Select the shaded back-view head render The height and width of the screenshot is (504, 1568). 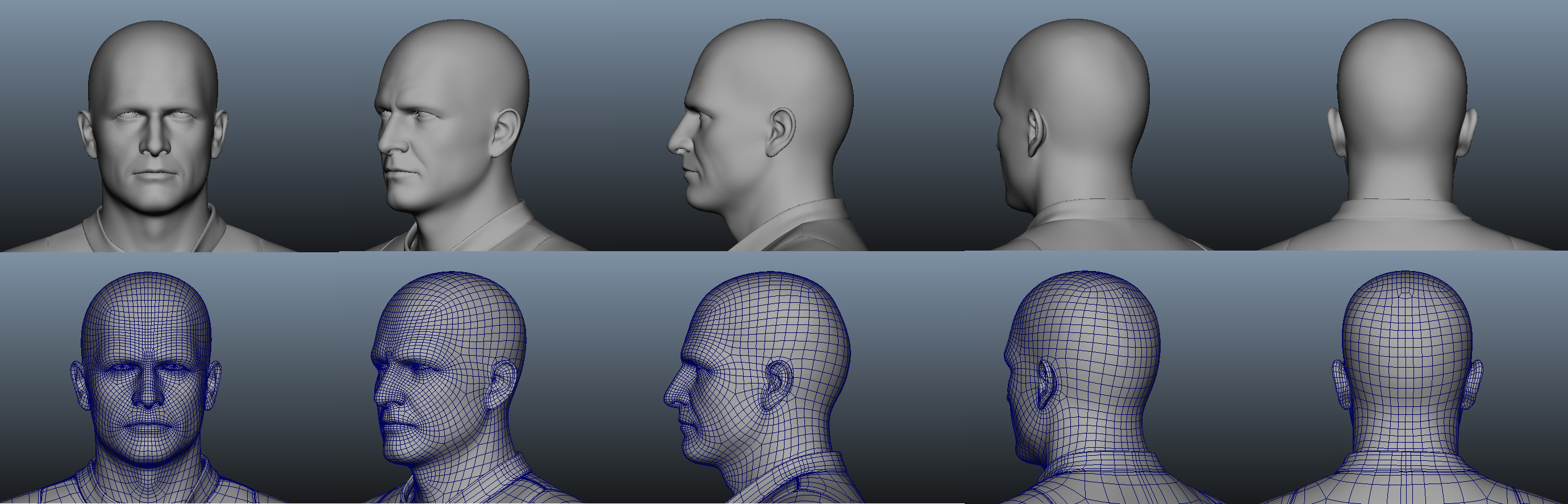pyautogui.click(x=1404, y=134)
